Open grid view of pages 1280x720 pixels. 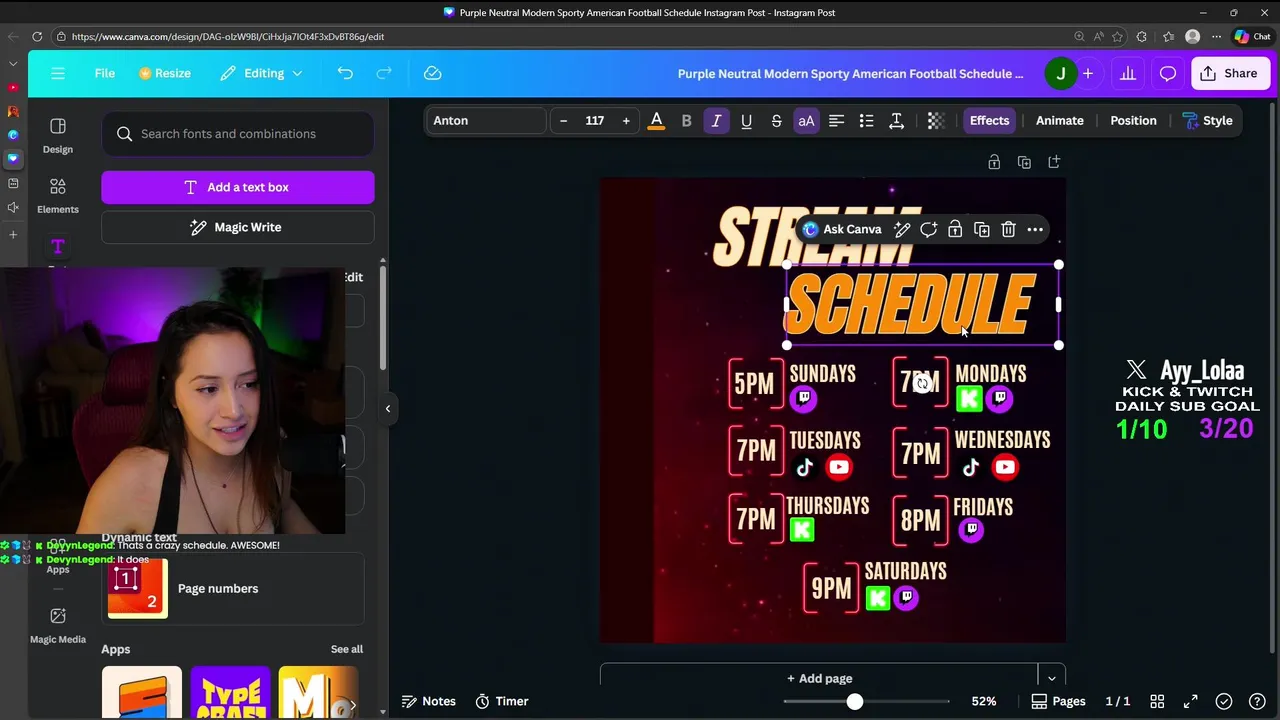pos(1157,701)
